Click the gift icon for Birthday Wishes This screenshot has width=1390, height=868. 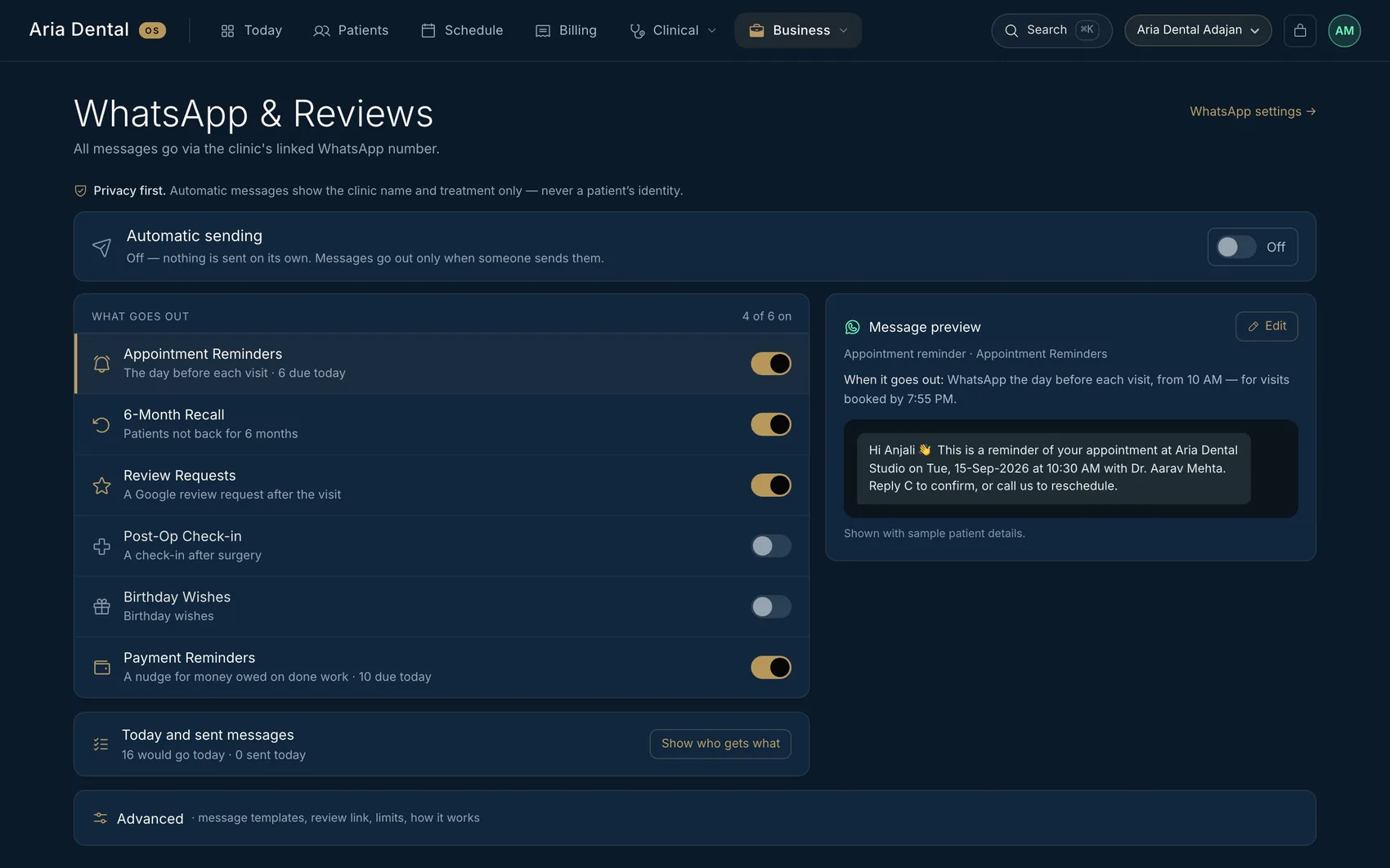[x=101, y=606]
